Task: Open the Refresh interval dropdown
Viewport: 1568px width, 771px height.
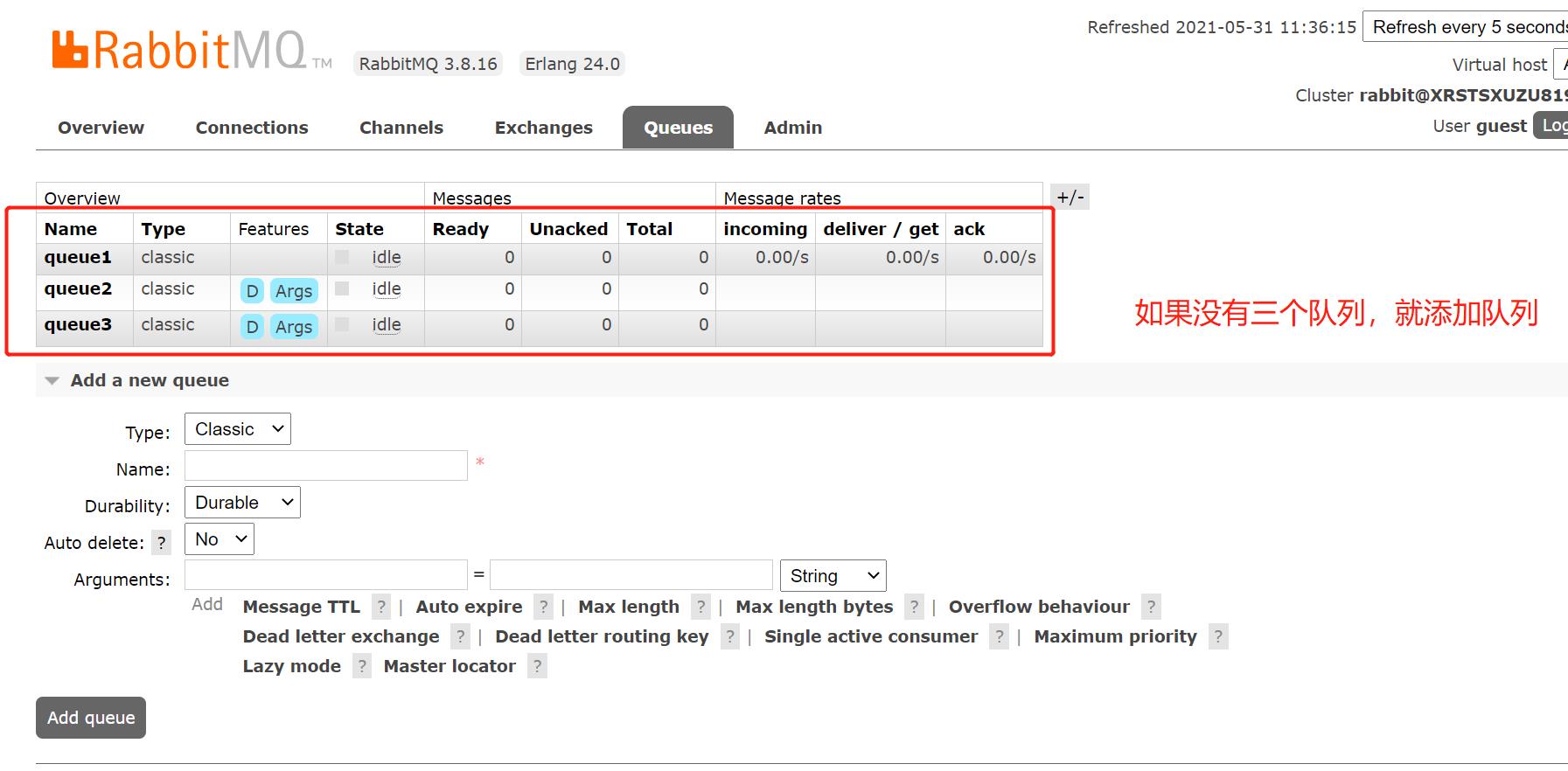Action: click(1466, 27)
